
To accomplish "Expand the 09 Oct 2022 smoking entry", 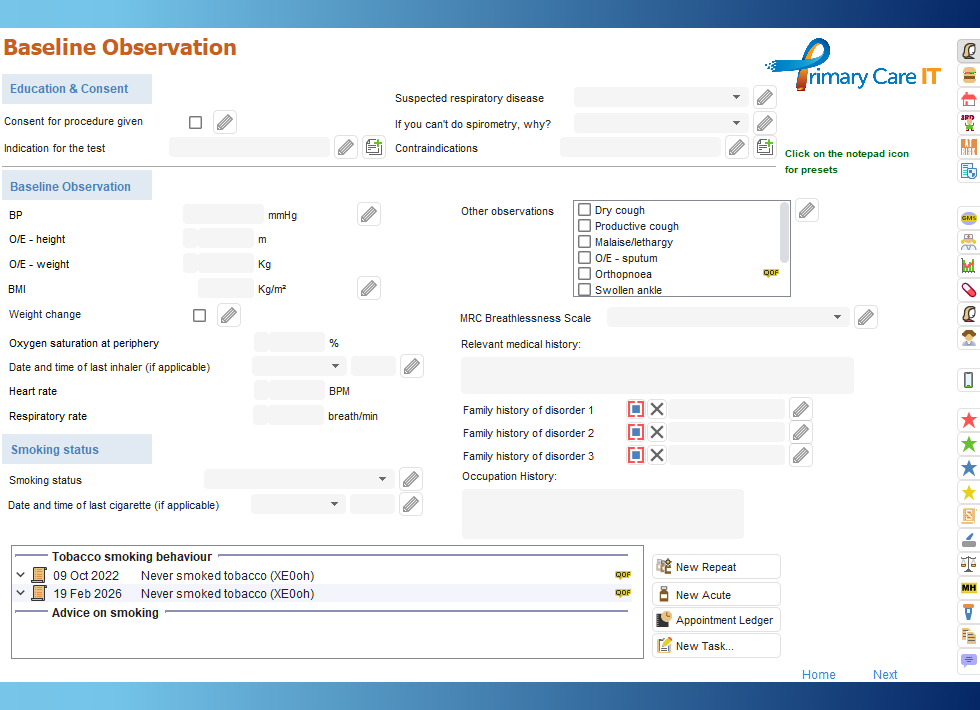I will click(21, 575).
